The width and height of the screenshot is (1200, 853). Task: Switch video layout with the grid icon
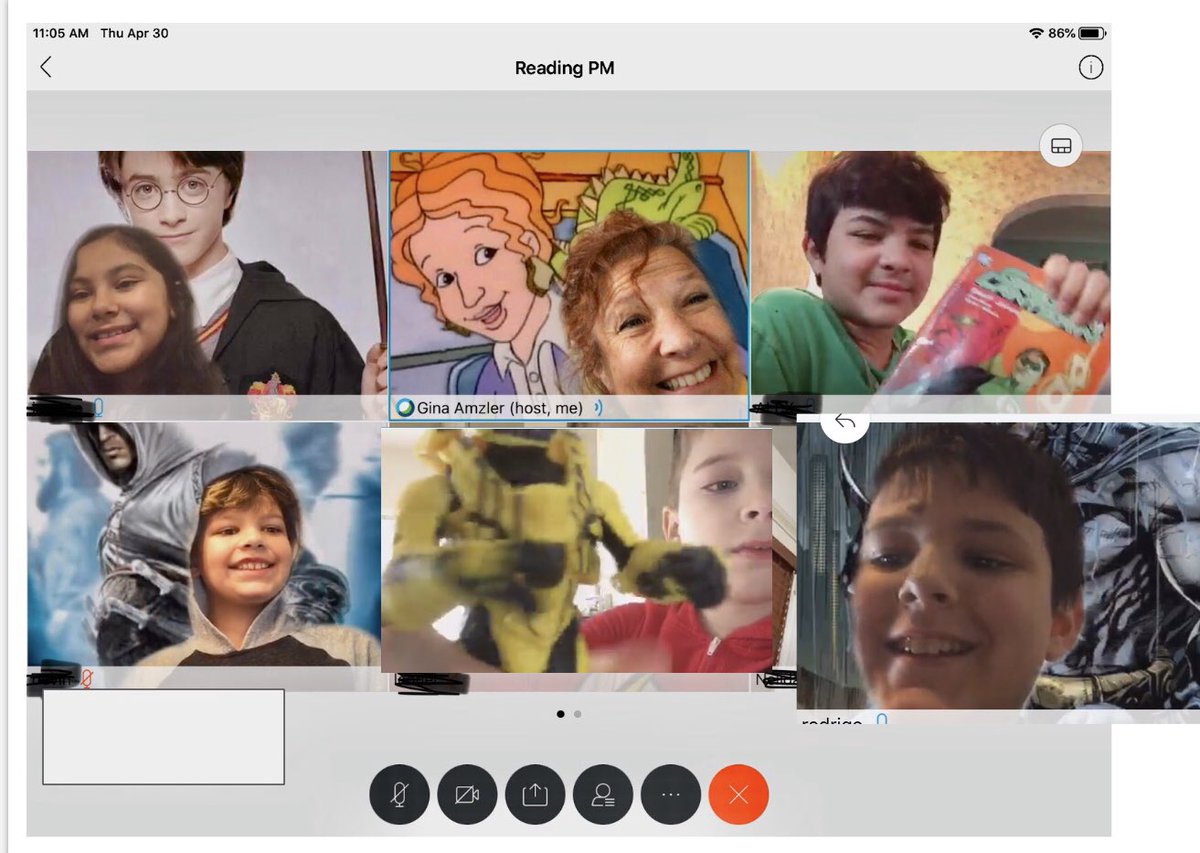coord(1061,146)
